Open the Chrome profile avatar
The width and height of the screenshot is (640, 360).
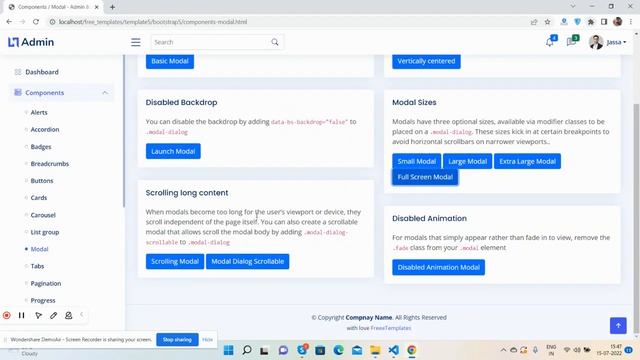pos(618,22)
